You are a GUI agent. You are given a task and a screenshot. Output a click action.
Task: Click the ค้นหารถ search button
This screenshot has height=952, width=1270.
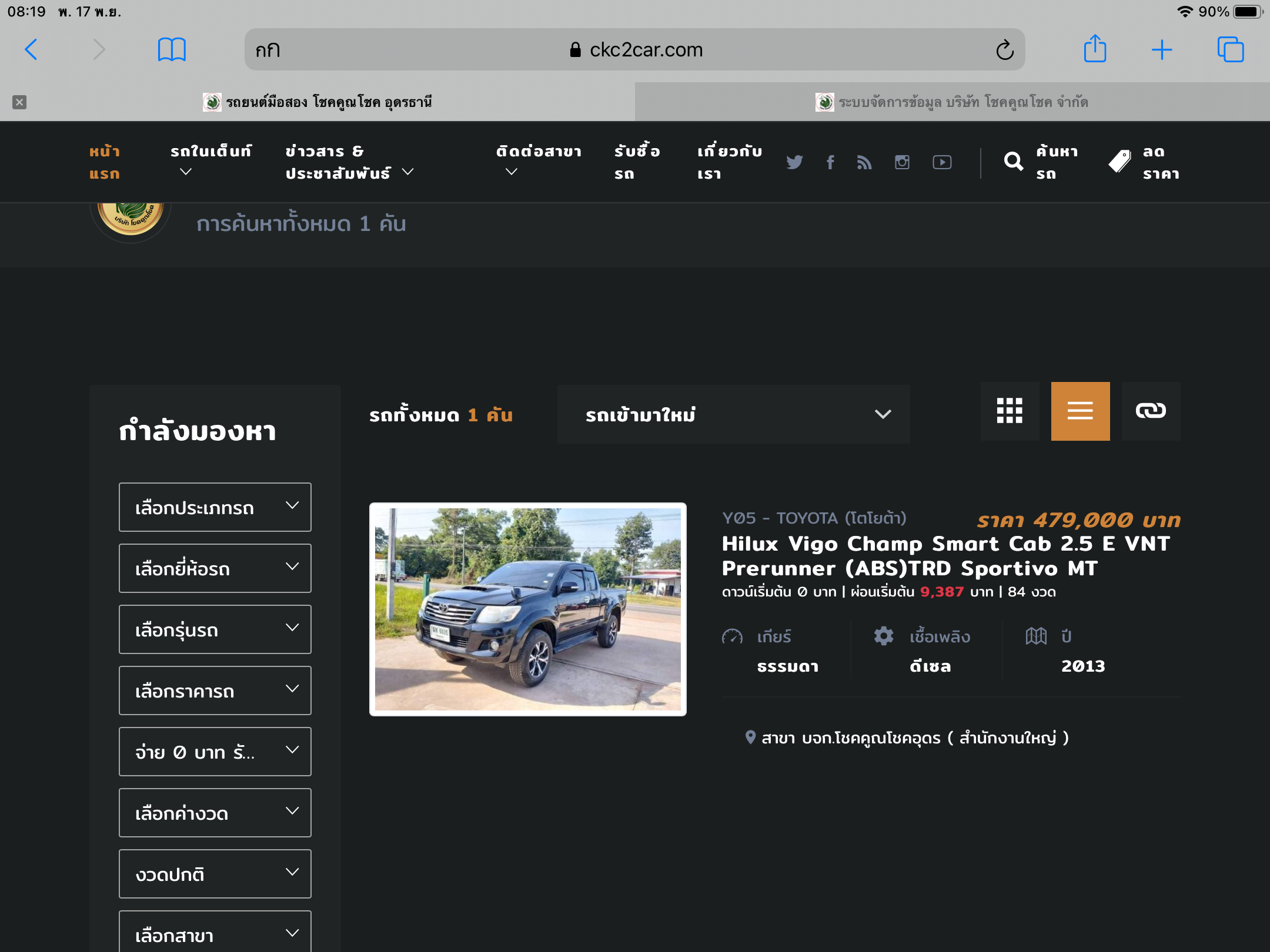[1041, 162]
